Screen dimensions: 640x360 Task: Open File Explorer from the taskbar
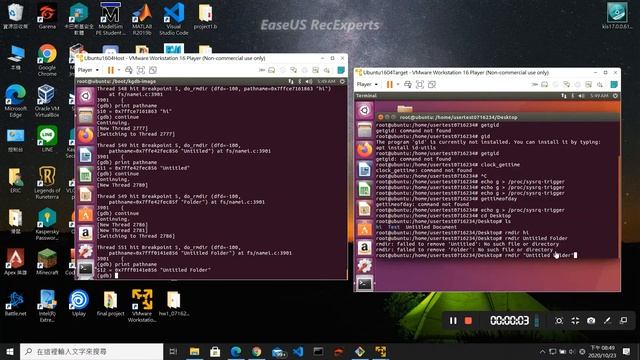coord(195,351)
